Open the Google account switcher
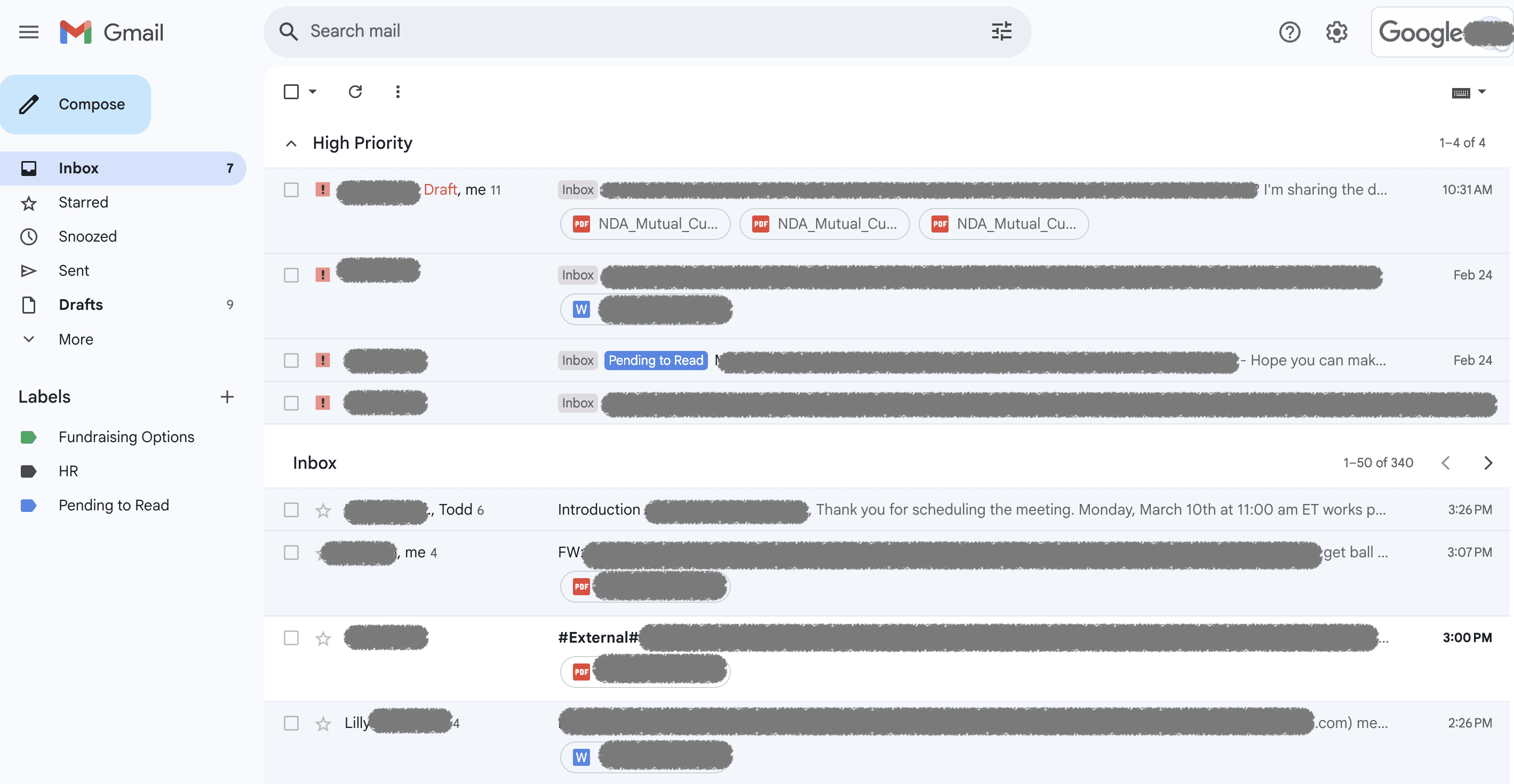This screenshot has width=1514, height=784. tap(1441, 32)
